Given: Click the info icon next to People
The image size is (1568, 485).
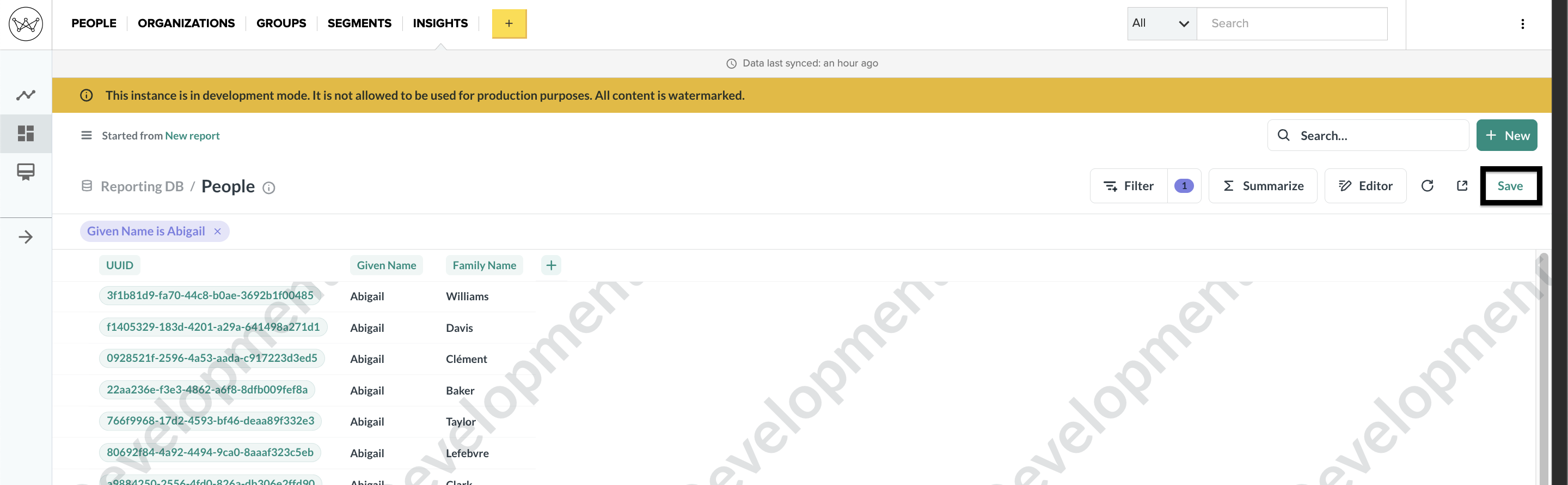Looking at the screenshot, I should [x=268, y=187].
